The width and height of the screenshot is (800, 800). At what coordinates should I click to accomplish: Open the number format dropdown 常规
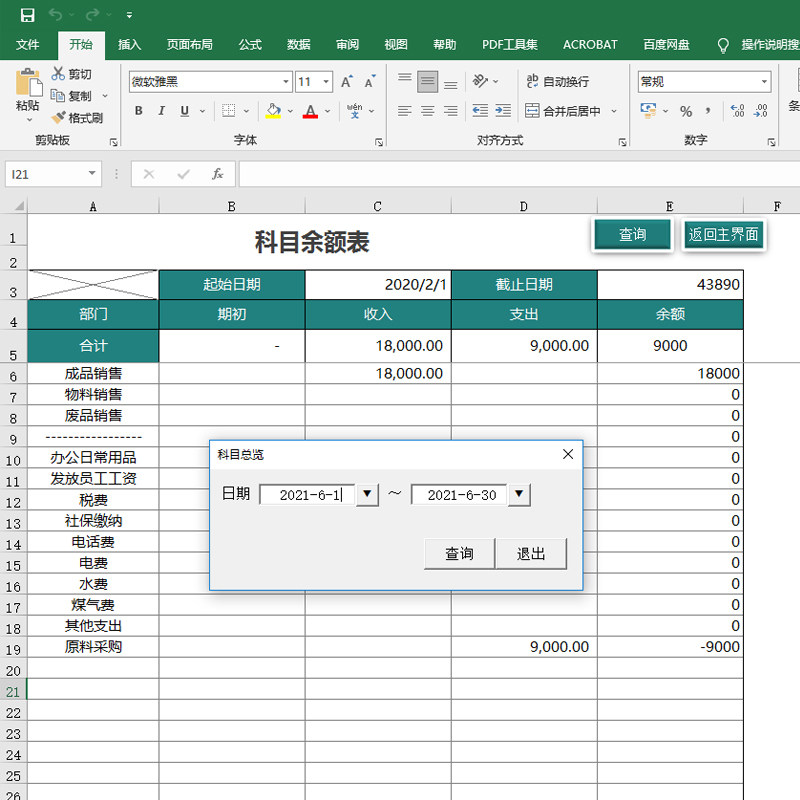click(x=764, y=82)
